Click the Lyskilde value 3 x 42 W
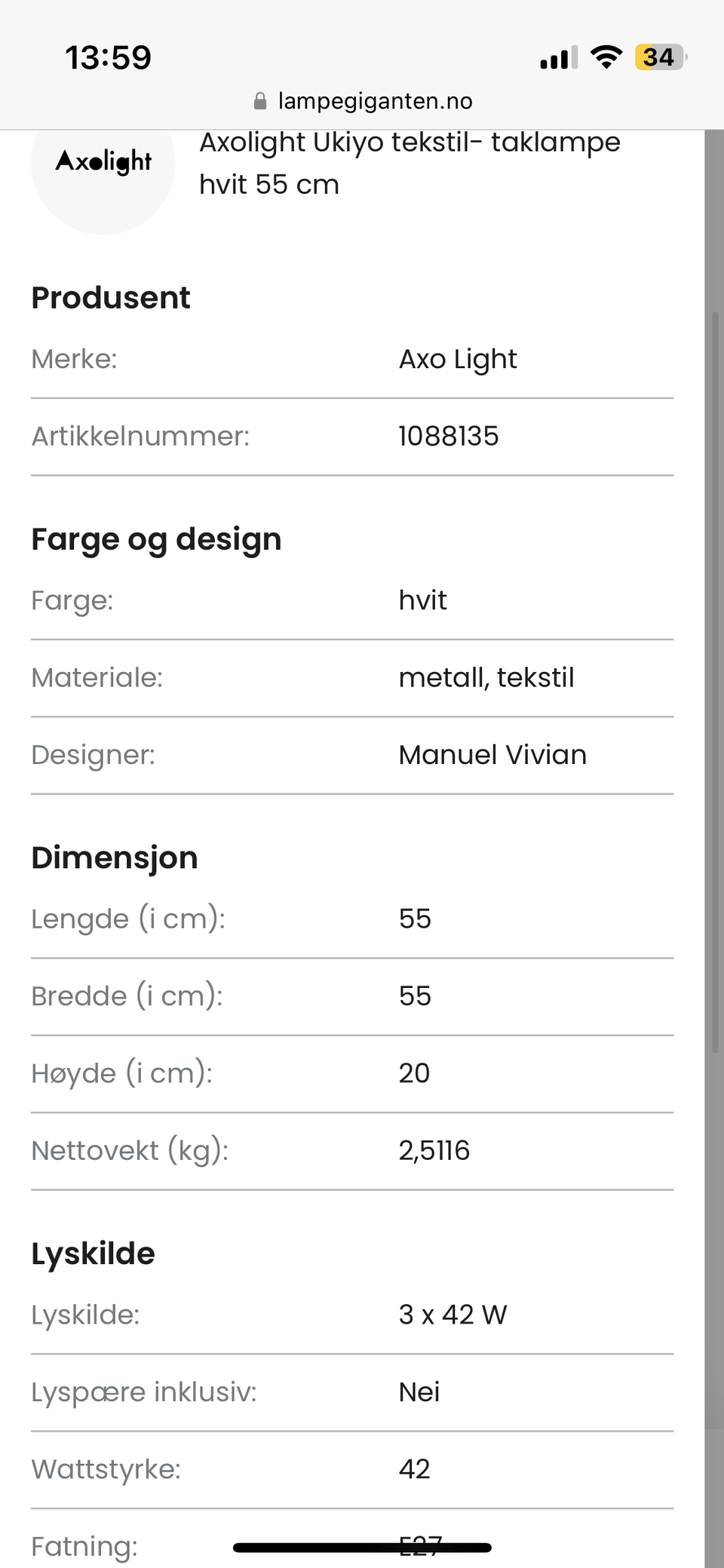 (453, 1315)
